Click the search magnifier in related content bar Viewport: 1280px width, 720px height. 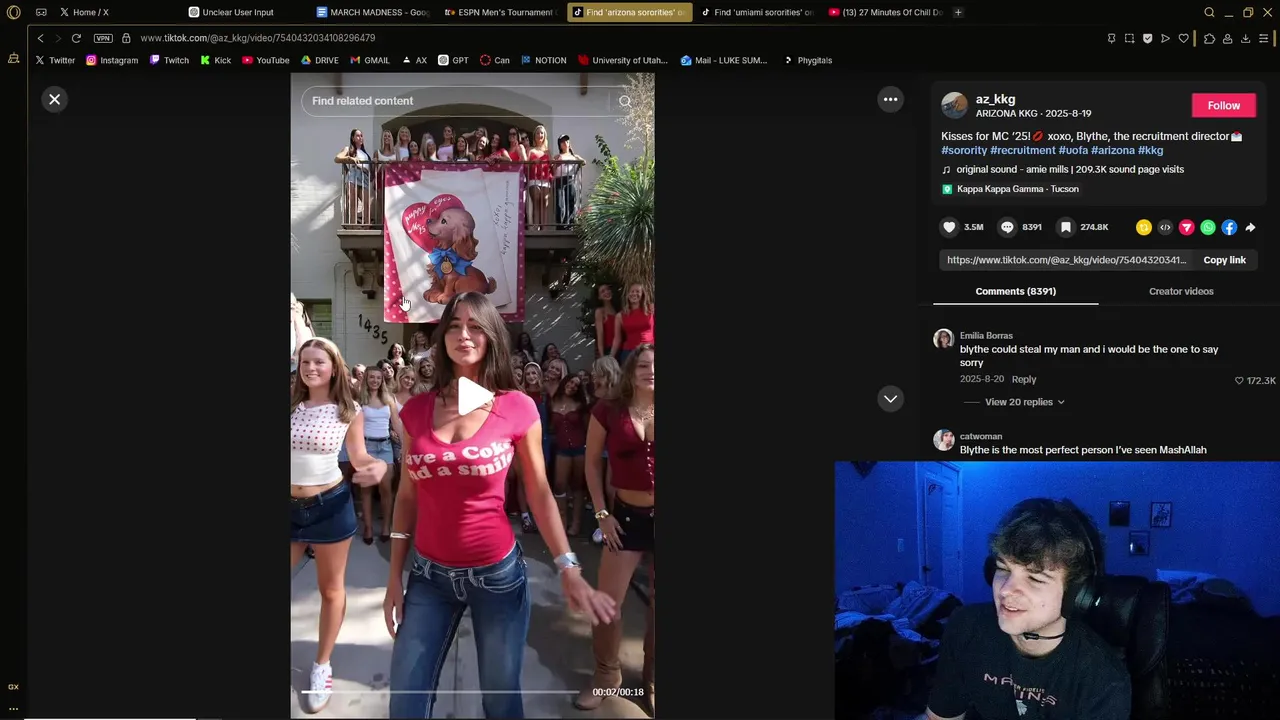coord(625,101)
